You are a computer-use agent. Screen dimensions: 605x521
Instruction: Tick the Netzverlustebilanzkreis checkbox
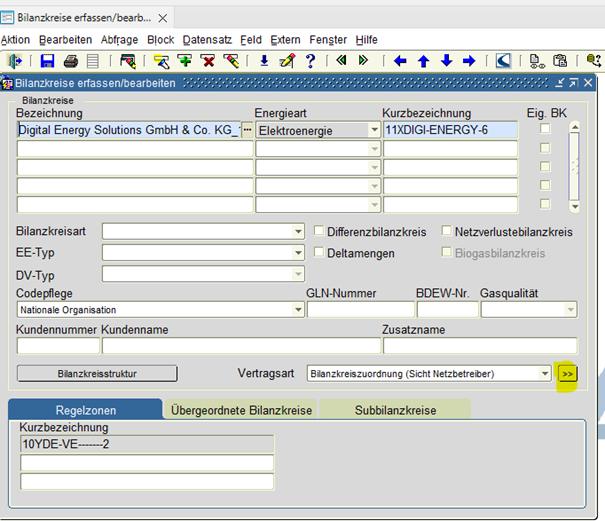[x=447, y=232]
